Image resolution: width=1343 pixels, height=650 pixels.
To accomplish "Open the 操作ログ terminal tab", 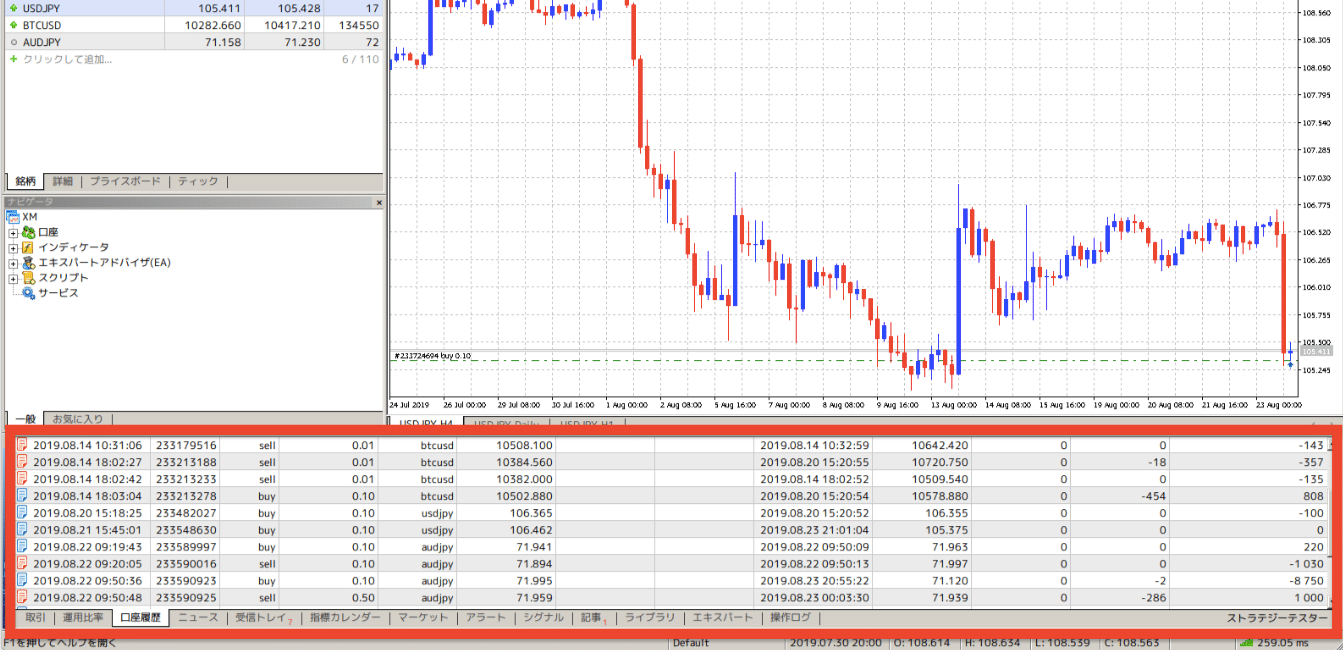I will click(790, 618).
